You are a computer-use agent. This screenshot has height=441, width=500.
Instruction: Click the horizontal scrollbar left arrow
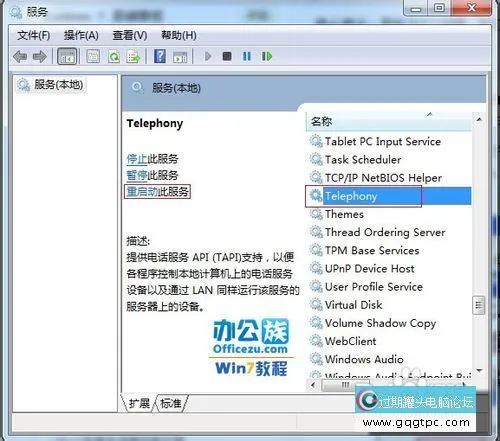tap(312, 385)
